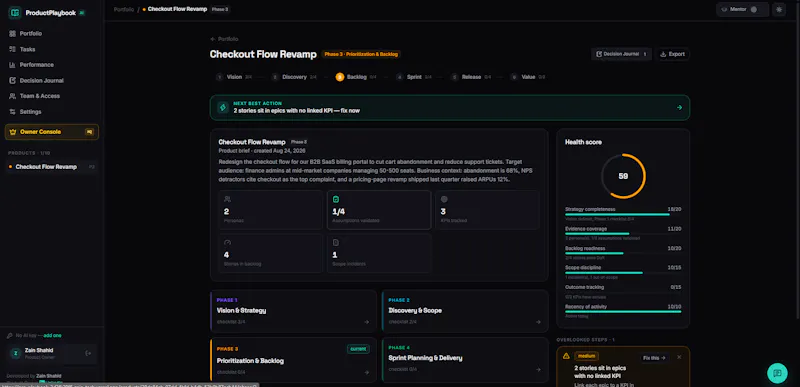Open the Scope incidents card
The height and width of the screenshot is (387, 800).
[379, 253]
